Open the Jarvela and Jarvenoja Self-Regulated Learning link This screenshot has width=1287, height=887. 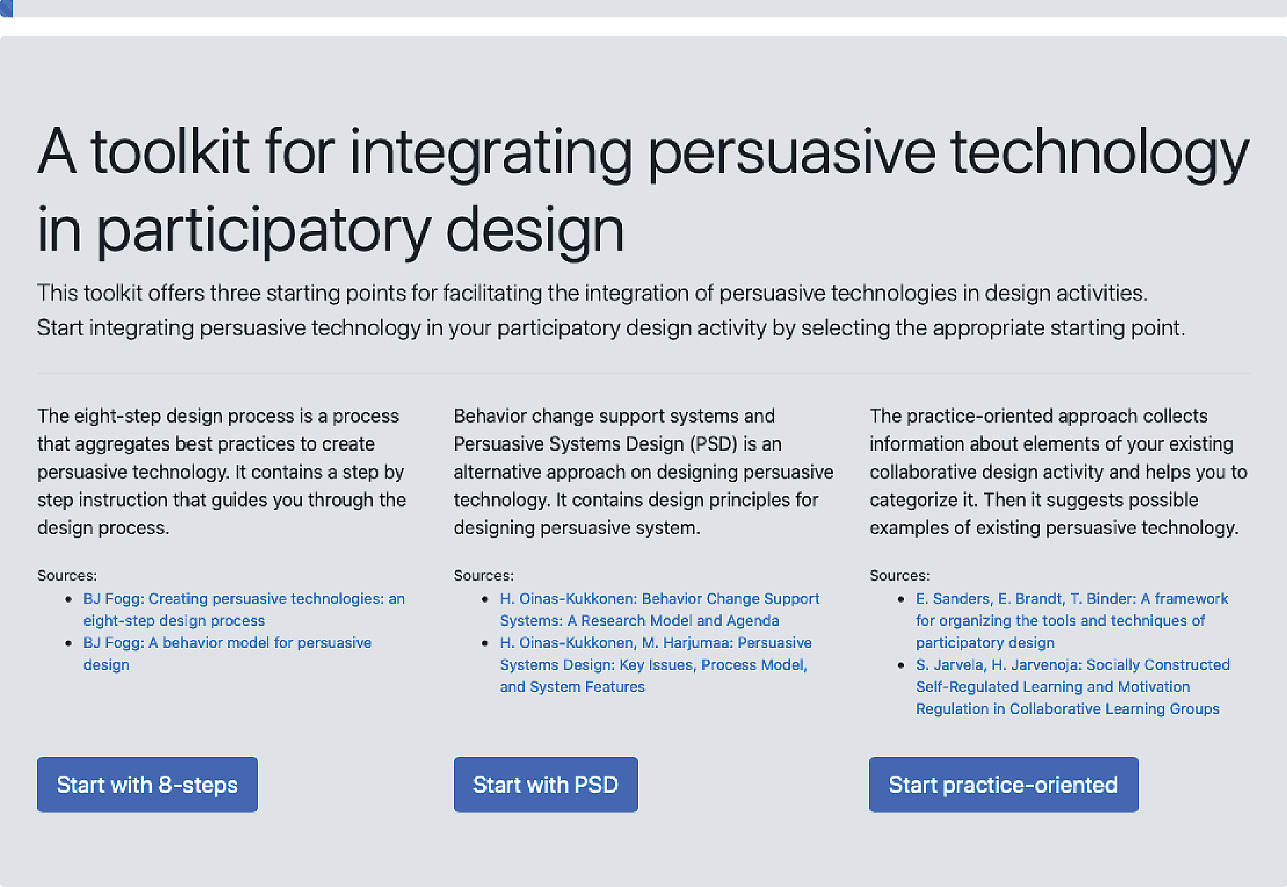coord(1073,687)
